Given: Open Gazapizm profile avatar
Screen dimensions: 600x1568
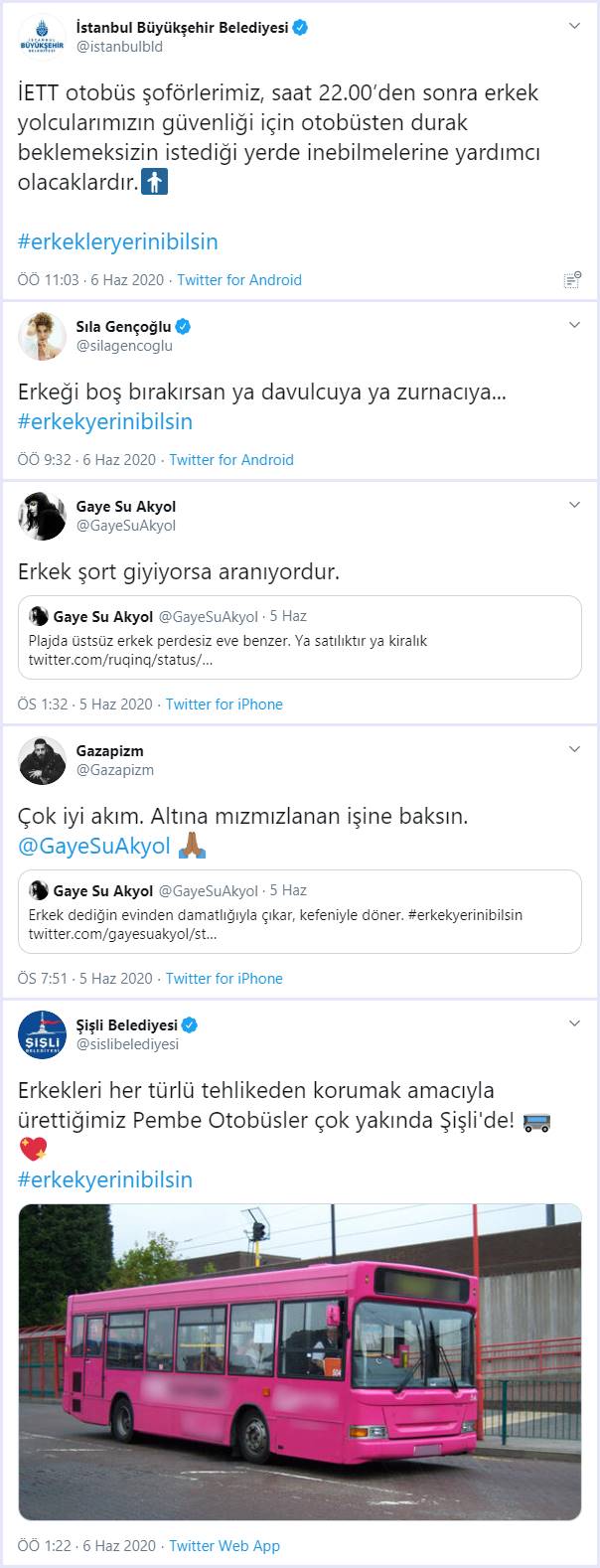Looking at the screenshot, I should point(42,760).
